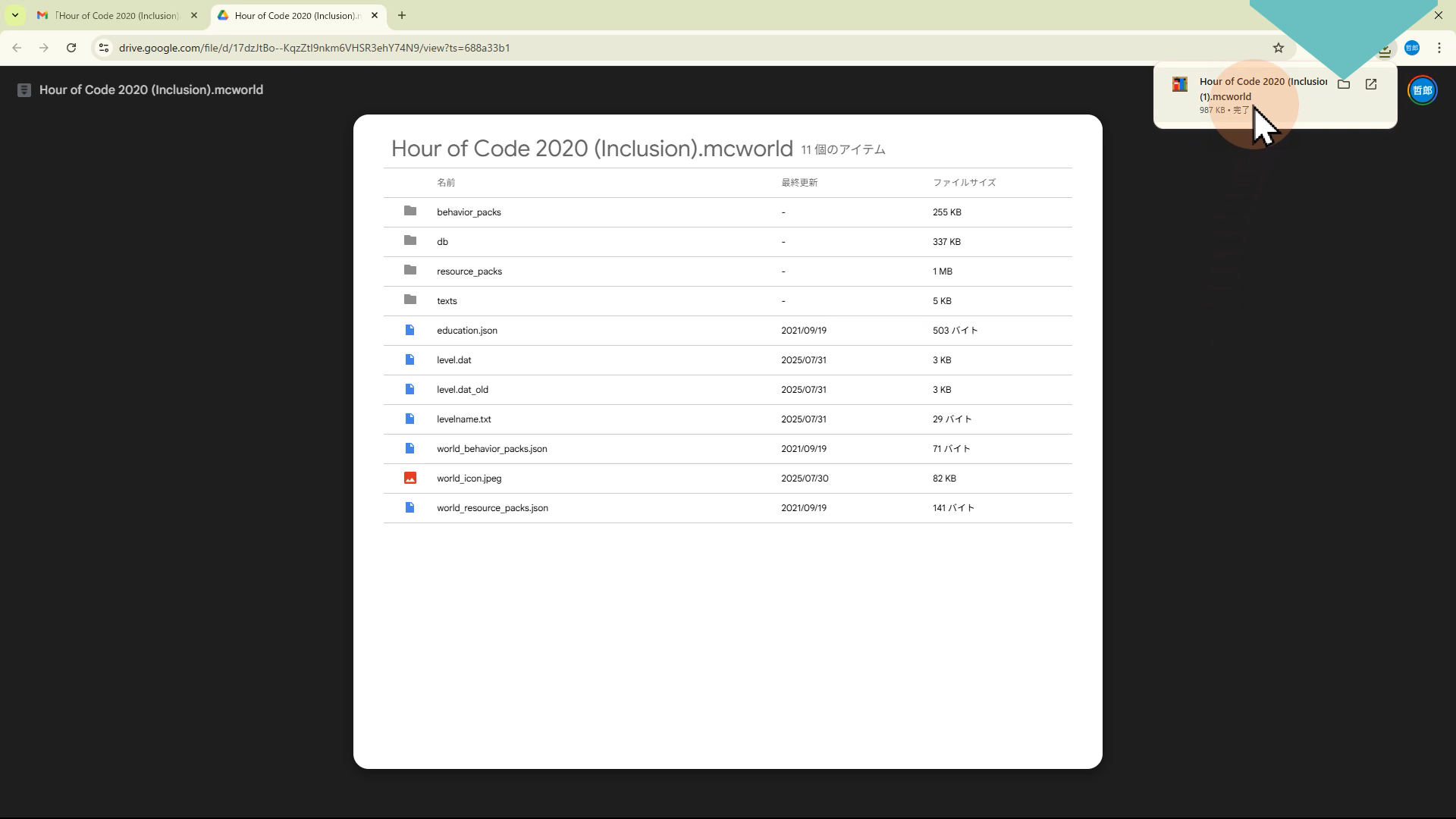This screenshot has height=819, width=1456.
Task: Click the show in folder icon in download popup
Action: [1344, 84]
